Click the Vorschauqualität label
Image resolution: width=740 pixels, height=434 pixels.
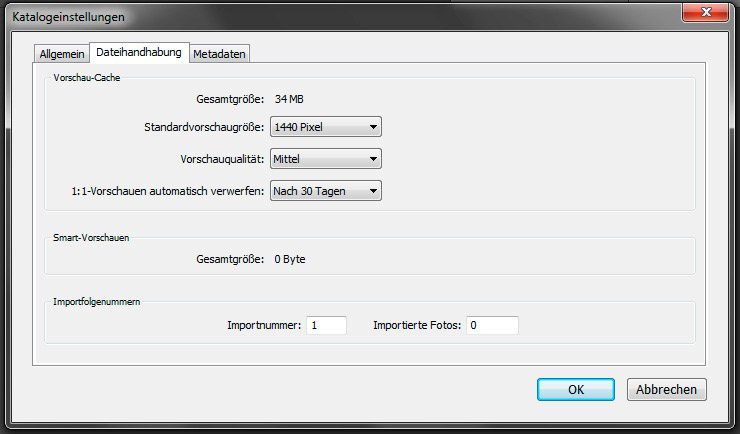222,159
